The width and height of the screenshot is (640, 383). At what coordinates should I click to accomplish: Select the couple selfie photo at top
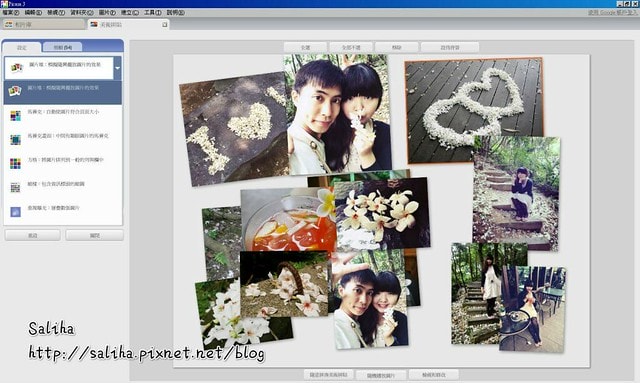(x=338, y=114)
